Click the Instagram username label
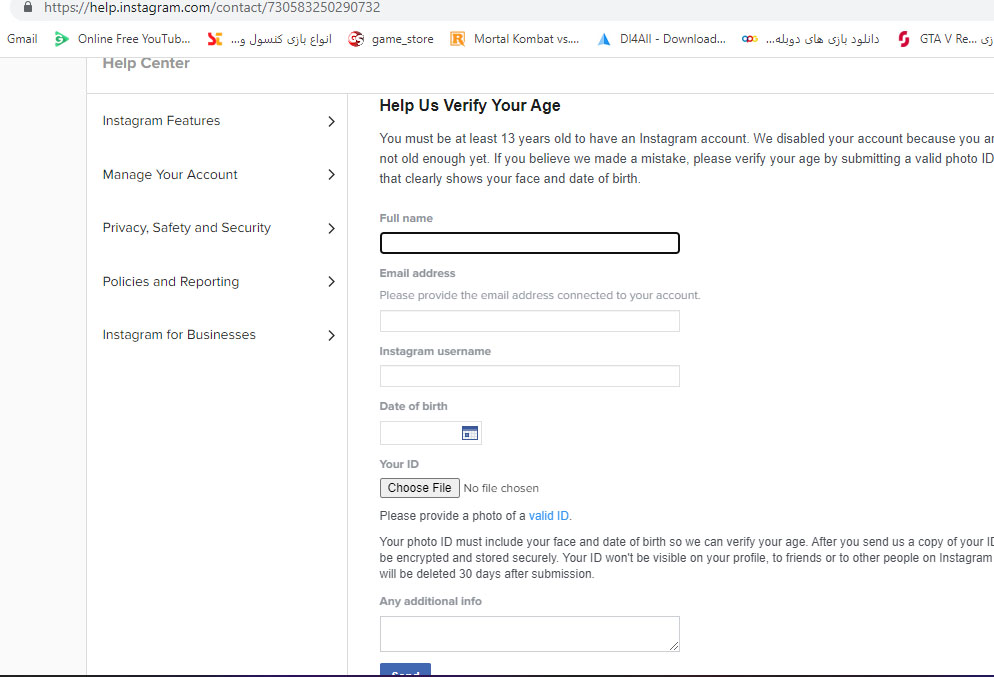The image size is (994, 677). (x=435, y=351)
